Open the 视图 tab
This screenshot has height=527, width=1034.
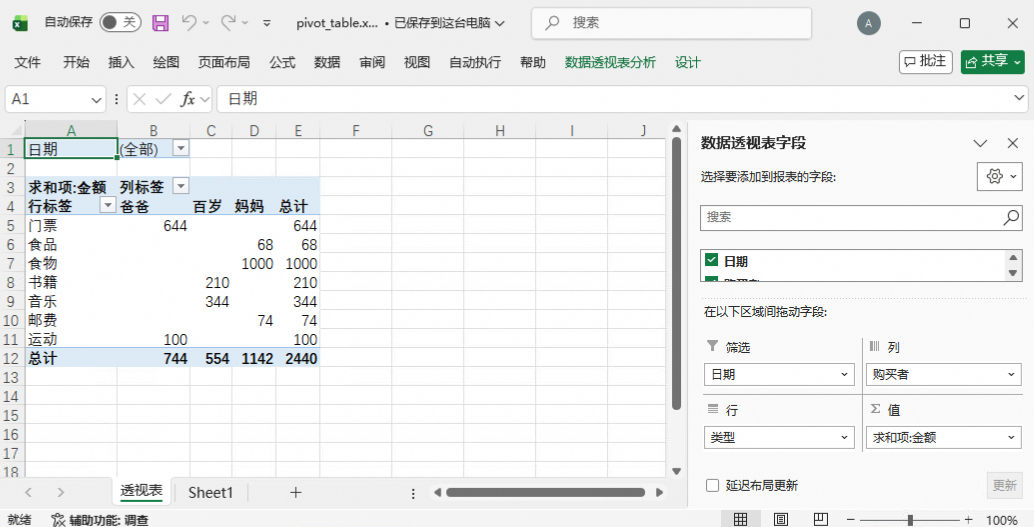point(417,62)
